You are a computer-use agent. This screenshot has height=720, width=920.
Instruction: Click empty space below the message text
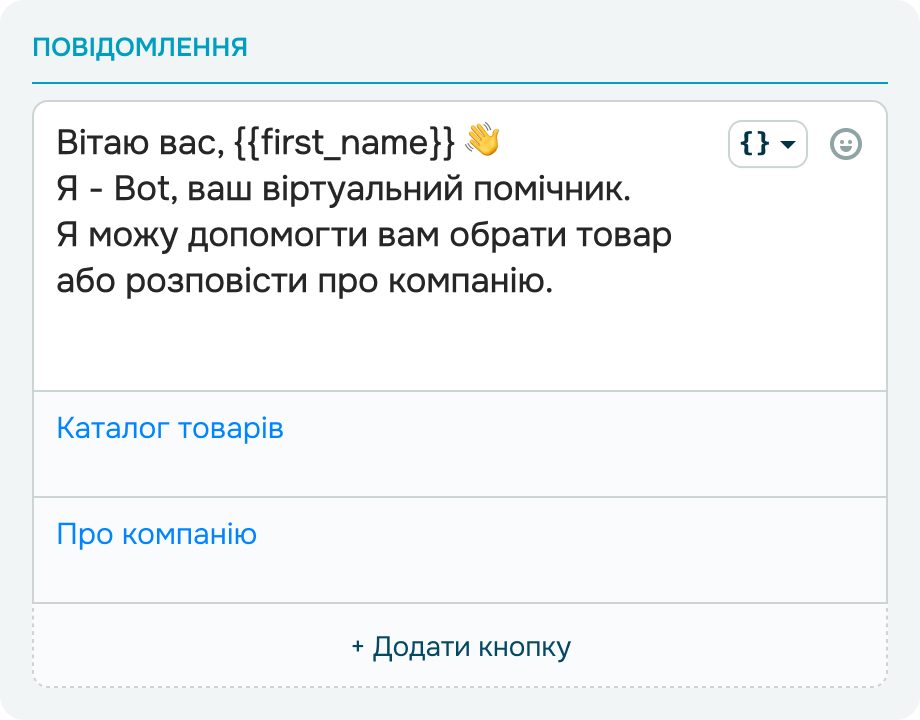click(x=400, y=345)
